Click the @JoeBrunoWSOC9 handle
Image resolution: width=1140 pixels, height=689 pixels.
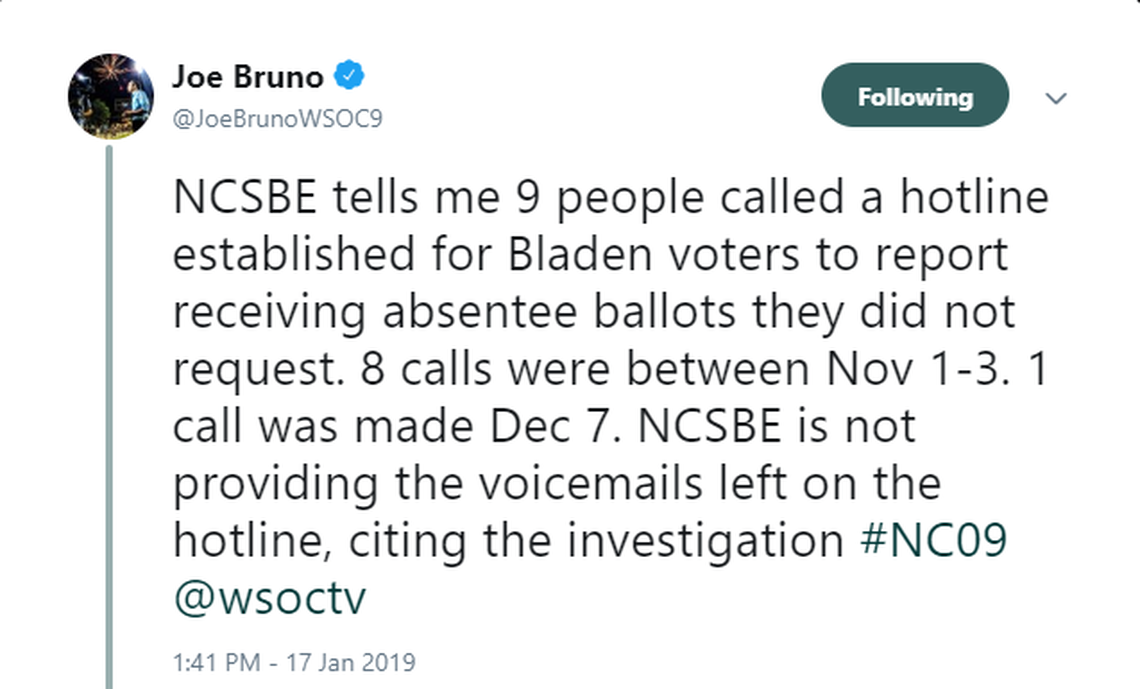[277, 119]
